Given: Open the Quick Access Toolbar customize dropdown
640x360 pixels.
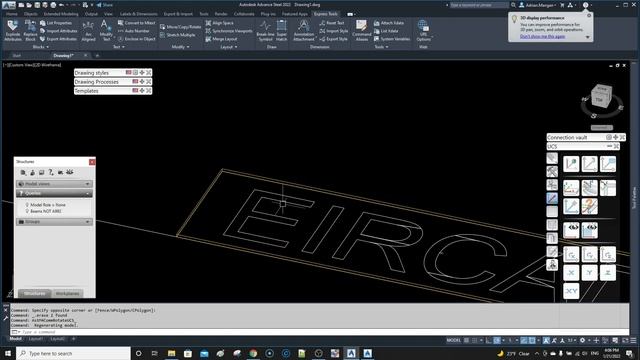Looking at the screenshot, I should click(x=92, y=5).
